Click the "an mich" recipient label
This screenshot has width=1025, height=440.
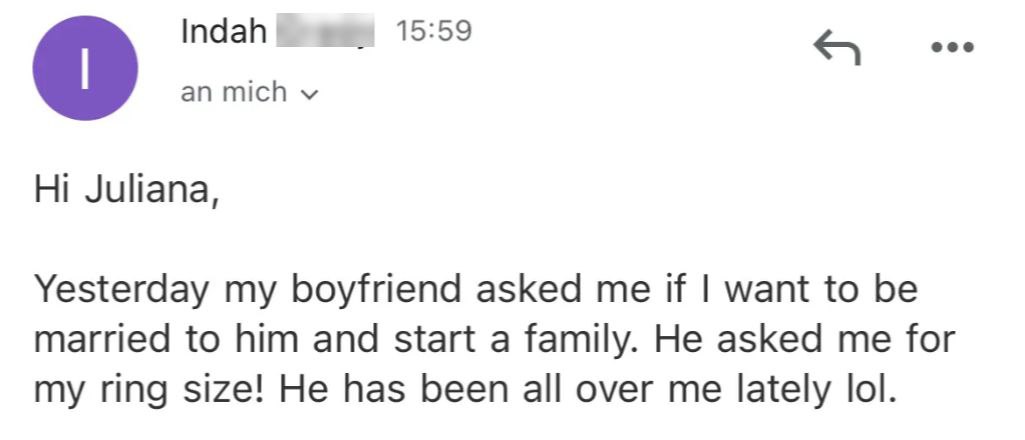click(233, 93)
